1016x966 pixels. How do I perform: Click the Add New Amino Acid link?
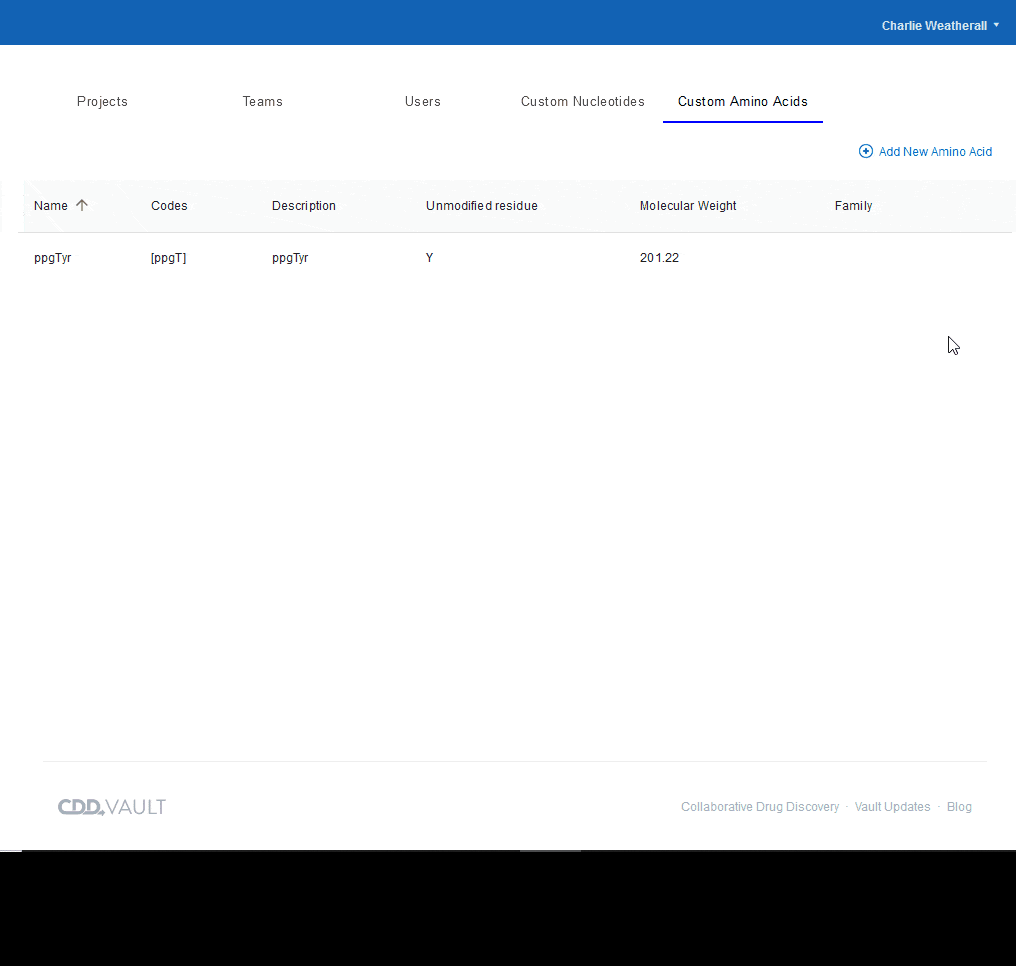click(934, 152)
